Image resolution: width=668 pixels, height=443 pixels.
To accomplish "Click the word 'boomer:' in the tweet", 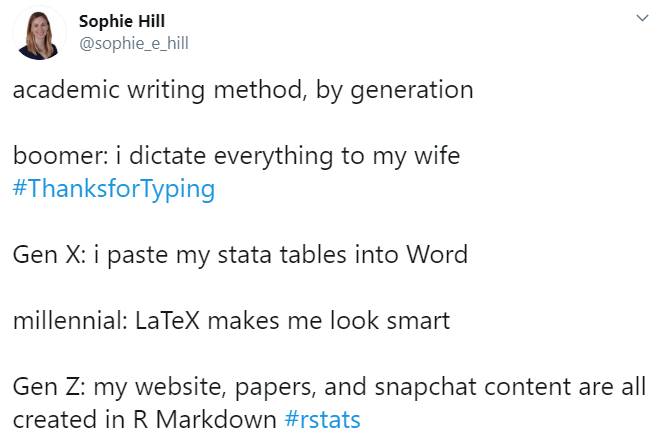I will (x=60, y=156).
